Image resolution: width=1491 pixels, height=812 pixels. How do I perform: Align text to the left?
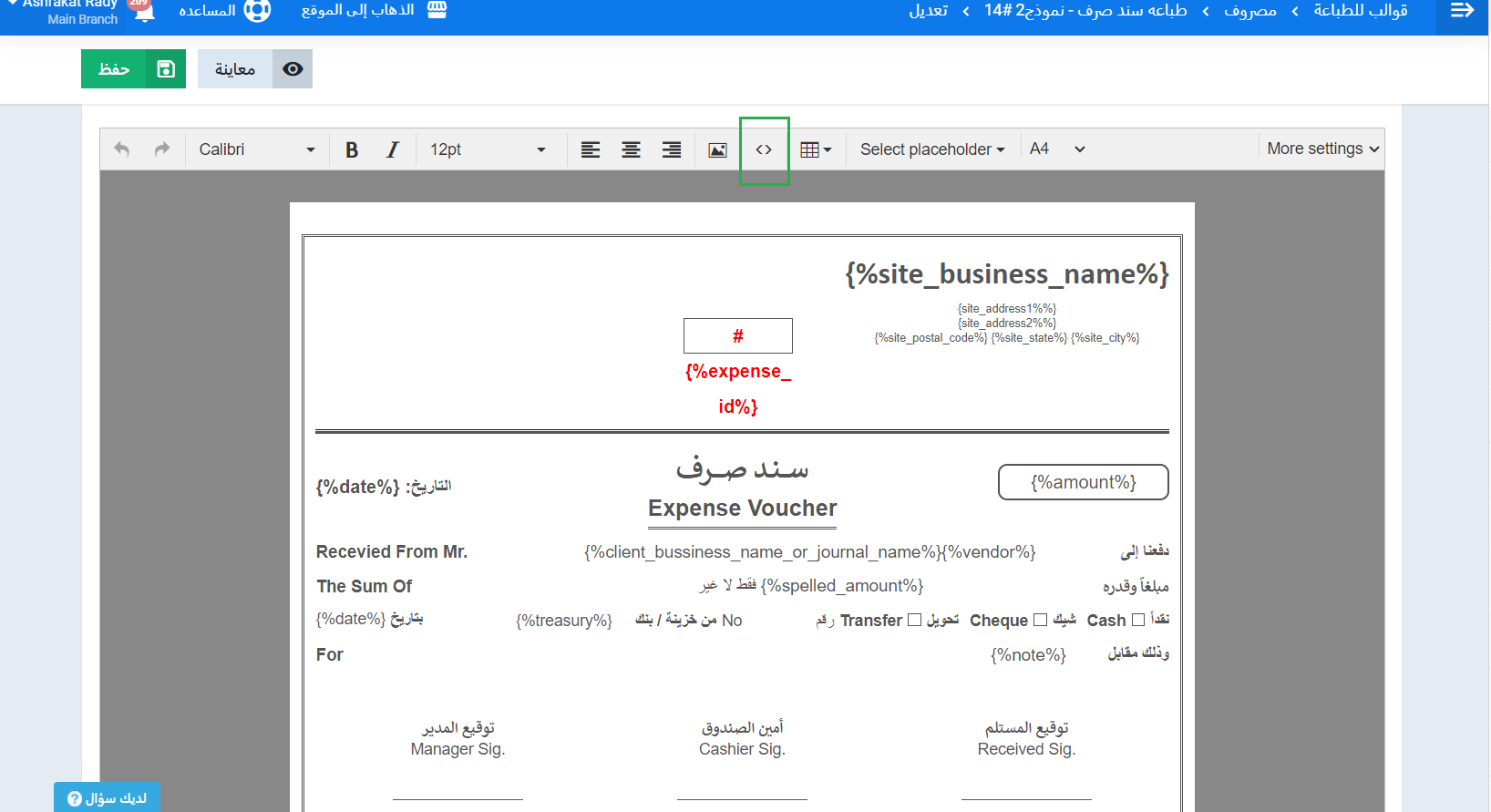pos(591,149)
